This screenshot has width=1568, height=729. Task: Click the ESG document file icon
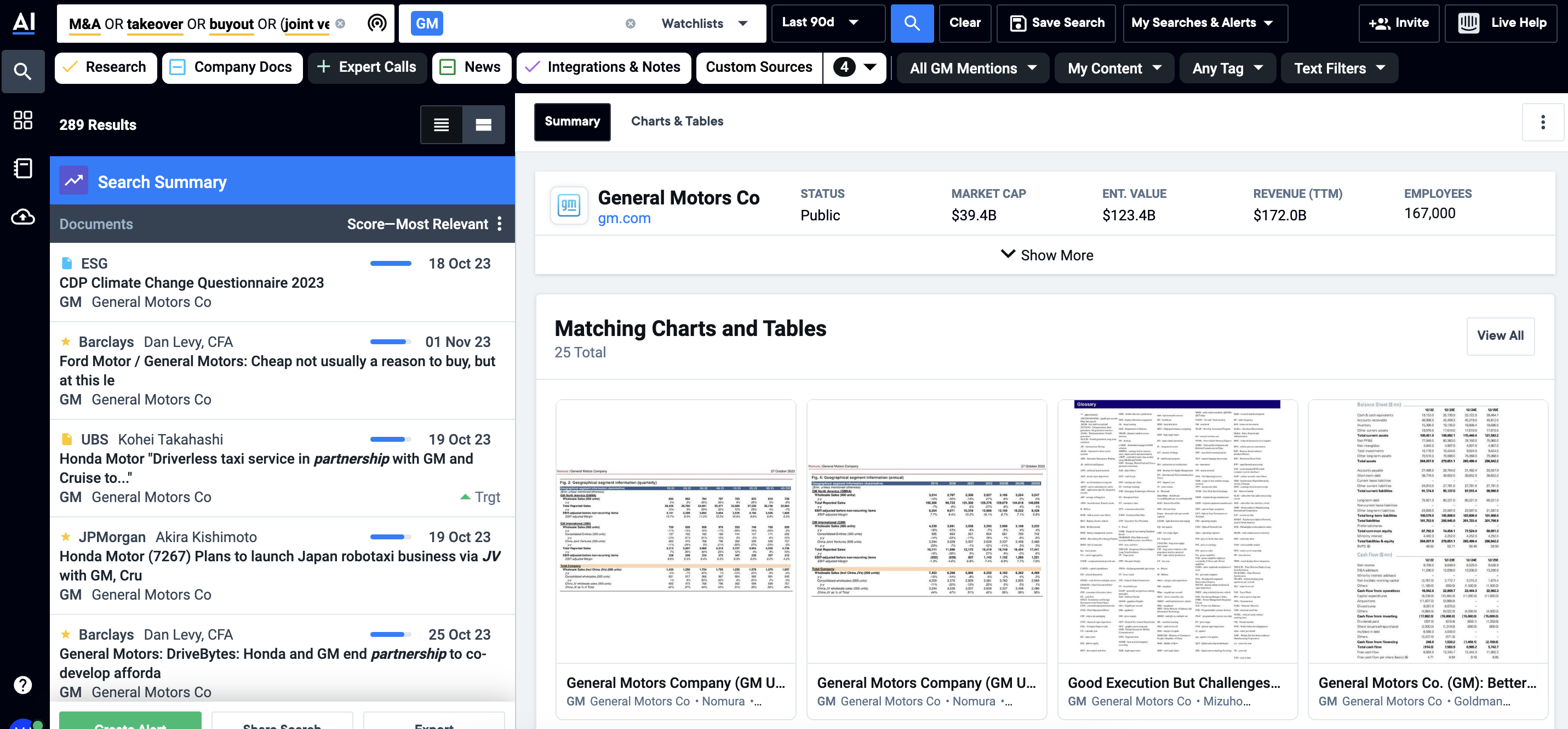pos(67,264)
